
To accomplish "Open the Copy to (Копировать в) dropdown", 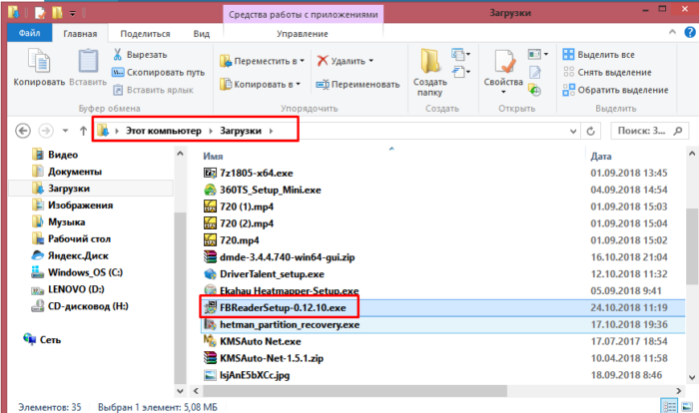I will click(260, 84).
